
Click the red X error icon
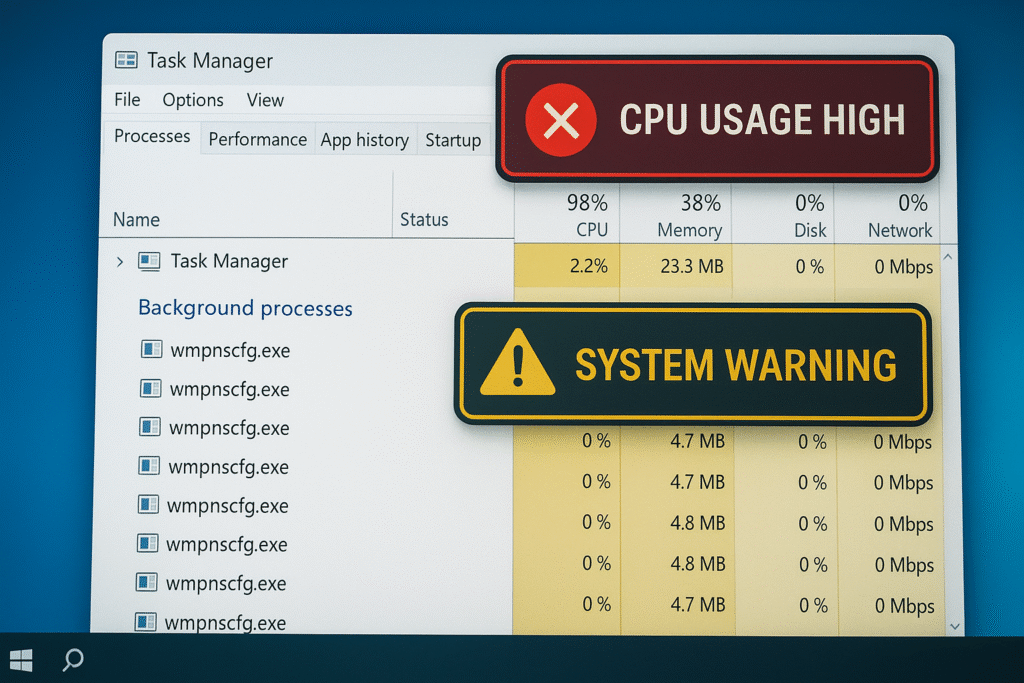(561, 121)
